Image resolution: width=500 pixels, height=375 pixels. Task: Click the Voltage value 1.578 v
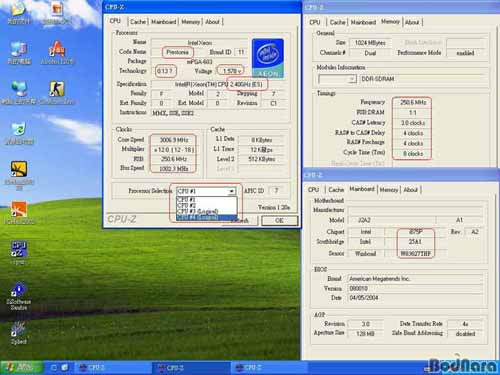[x=231, y=71]
